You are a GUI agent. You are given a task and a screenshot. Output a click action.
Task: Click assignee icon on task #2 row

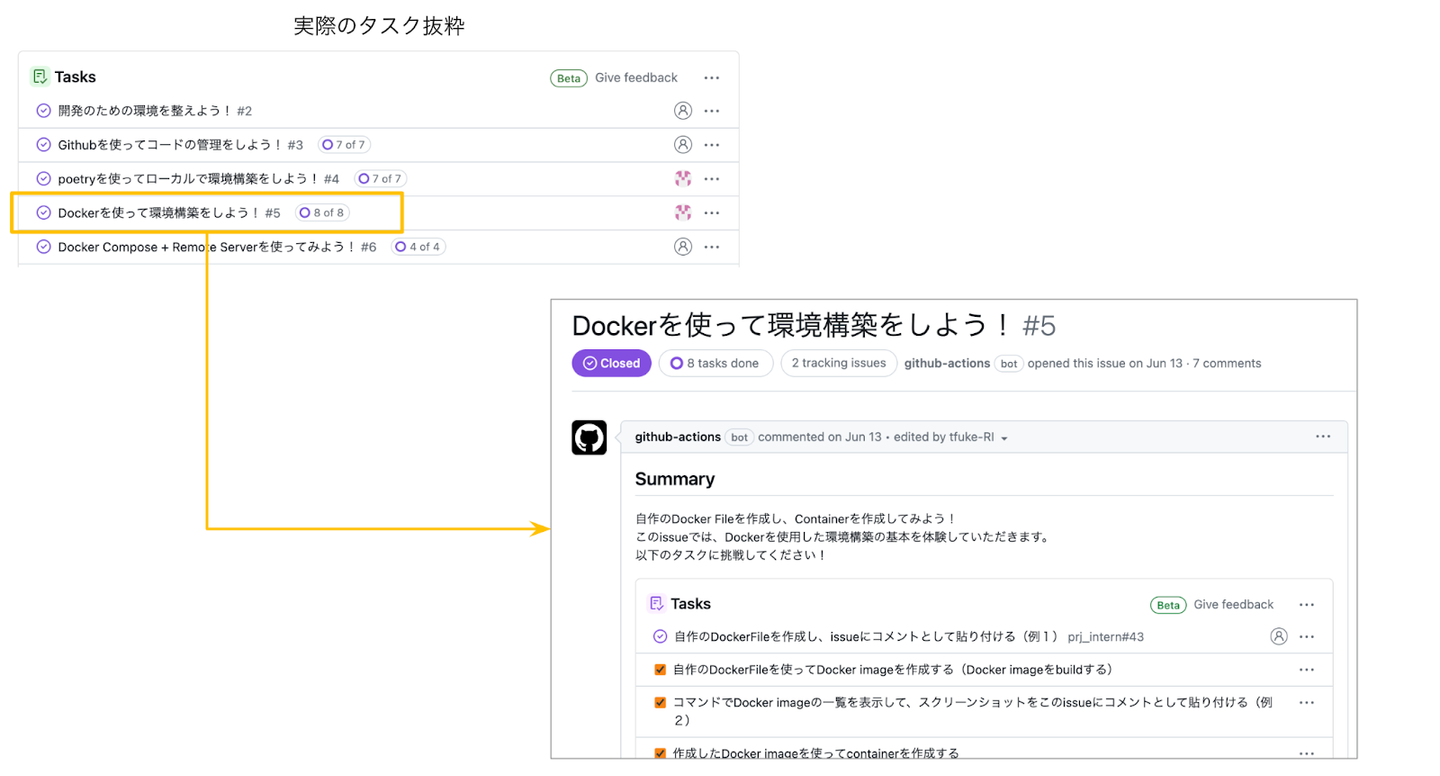click(683, 111)
